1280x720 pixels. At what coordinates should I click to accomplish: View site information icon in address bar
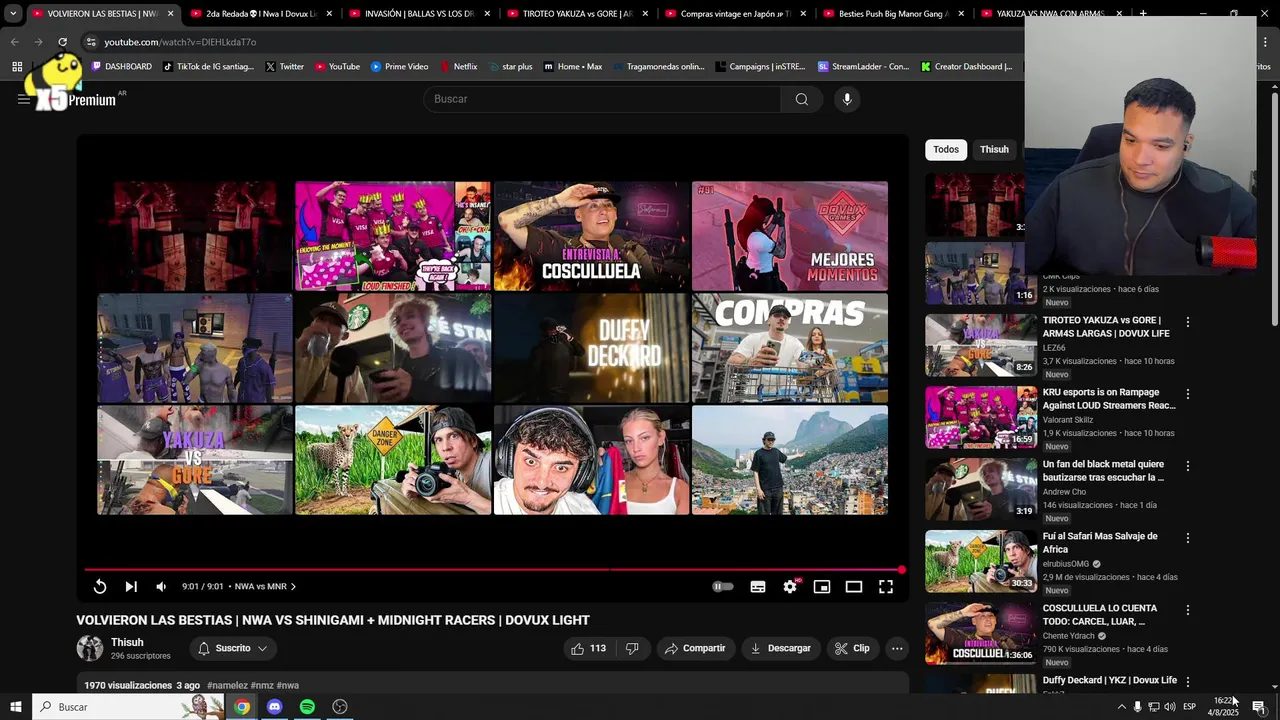click(91, 42)
